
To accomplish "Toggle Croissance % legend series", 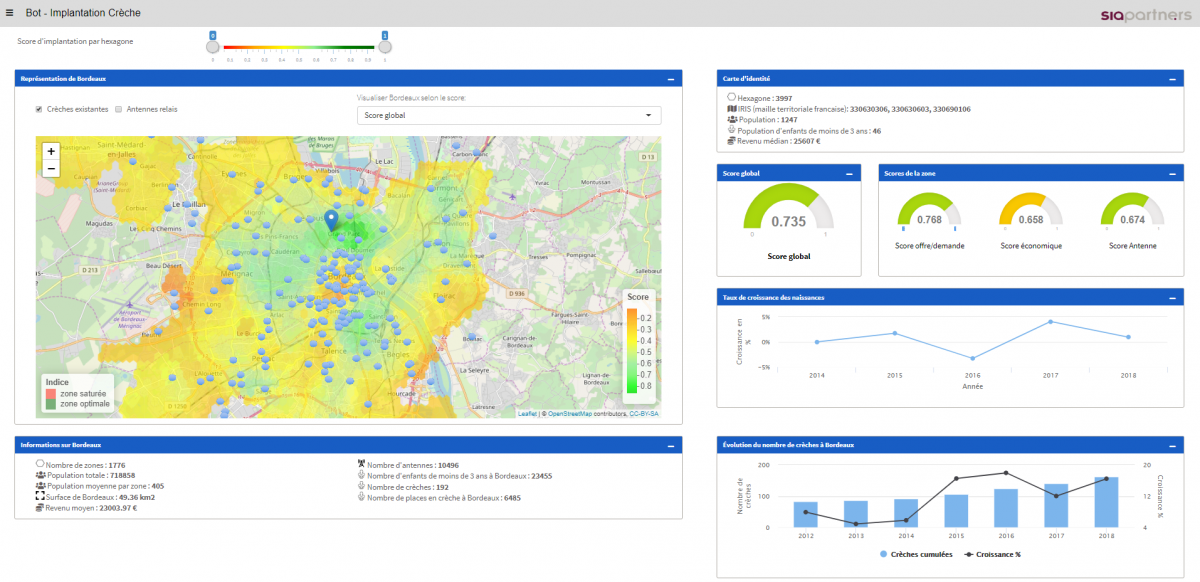I will coord(993,554).
